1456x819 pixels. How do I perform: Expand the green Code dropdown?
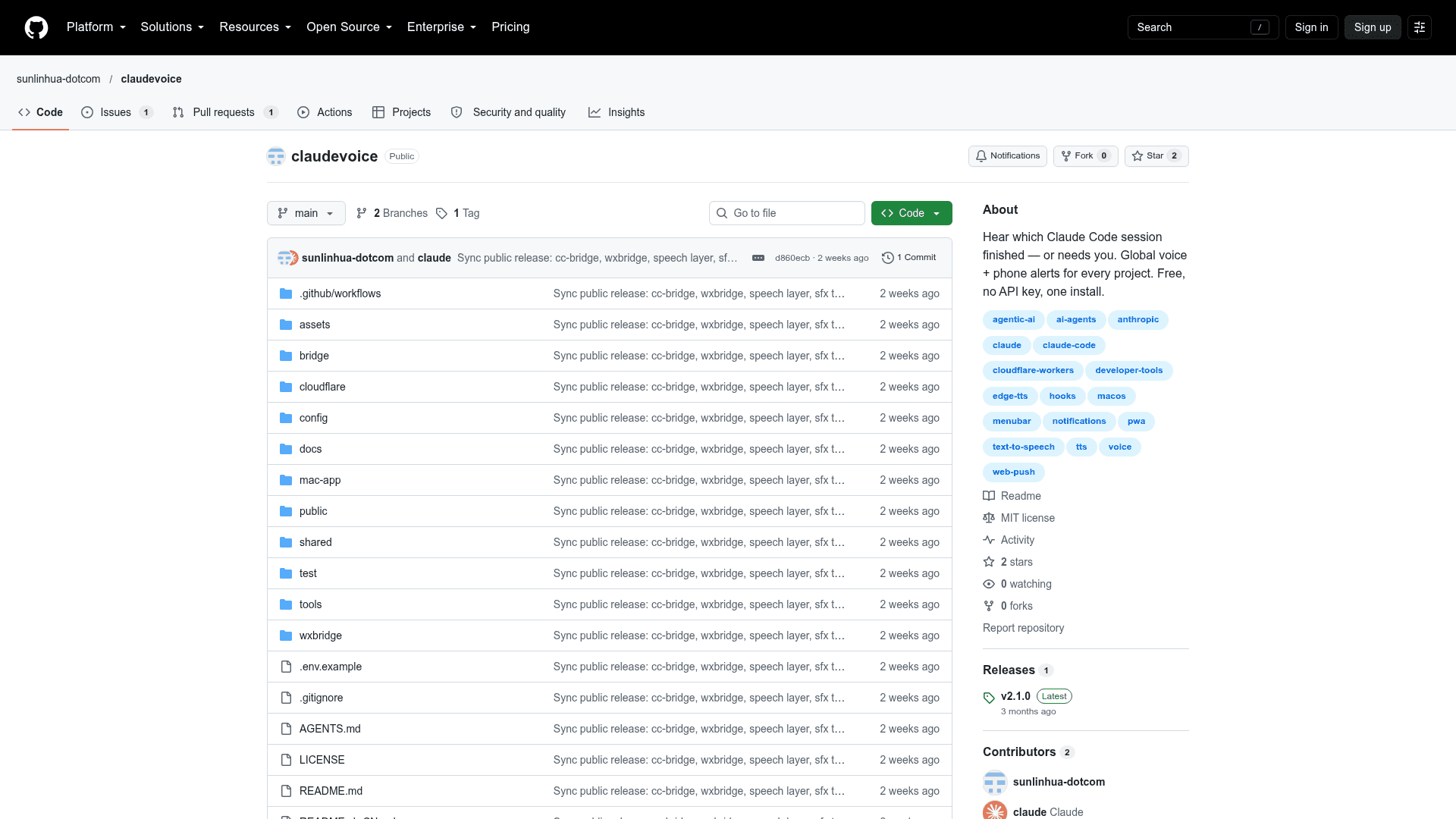(912, 213)
